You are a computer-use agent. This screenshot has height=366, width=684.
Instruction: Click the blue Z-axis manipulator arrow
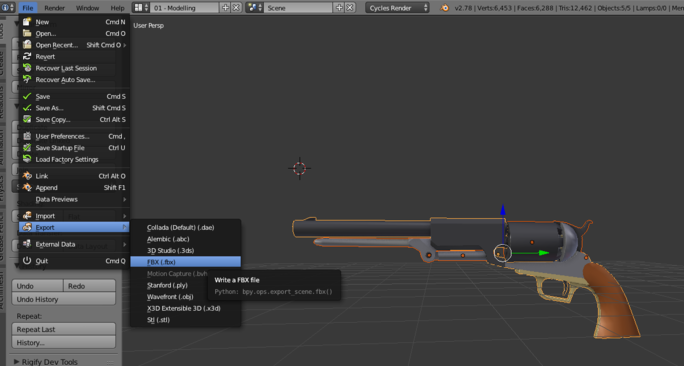[503, 210]
